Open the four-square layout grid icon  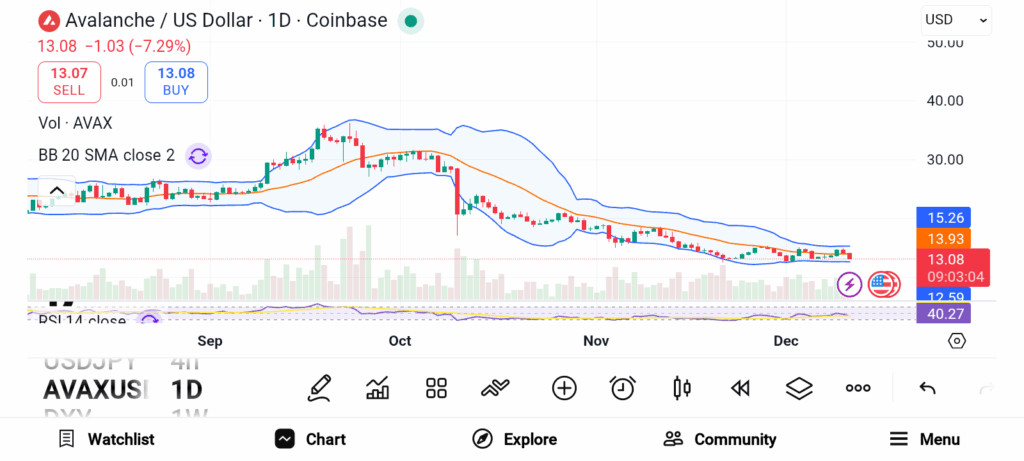(436, 388)
